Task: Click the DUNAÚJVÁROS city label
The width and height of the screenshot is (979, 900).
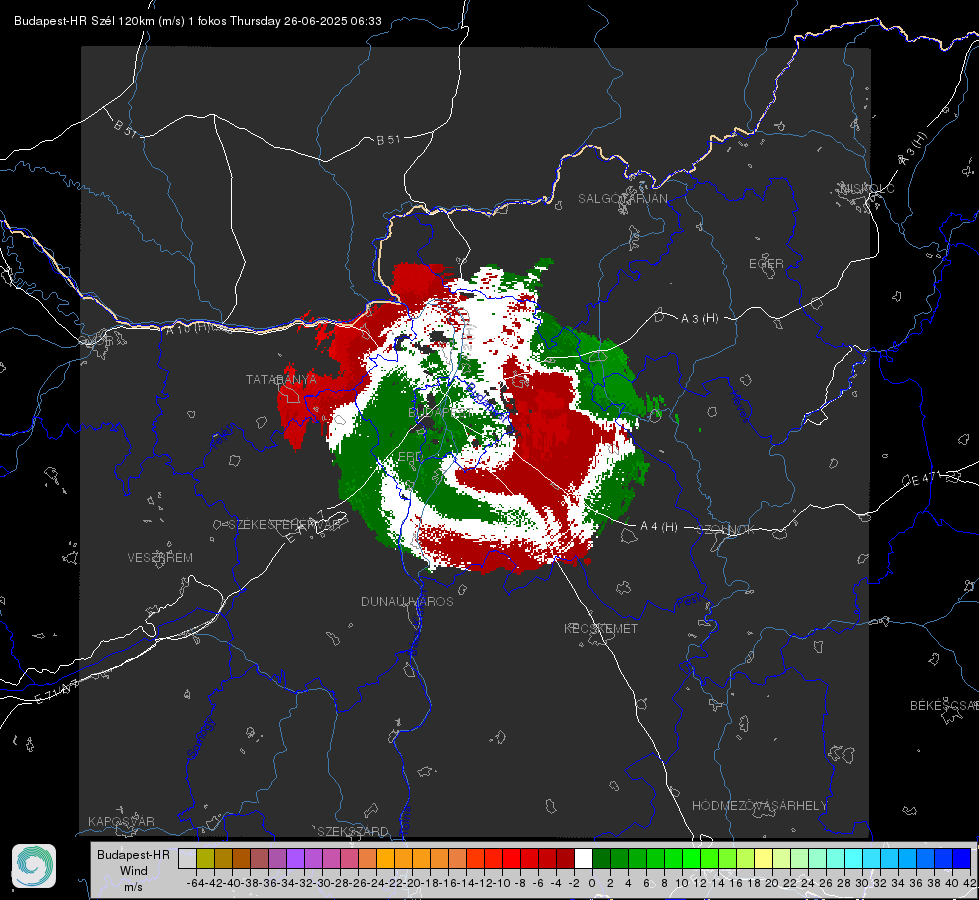Action: [407, 601]
